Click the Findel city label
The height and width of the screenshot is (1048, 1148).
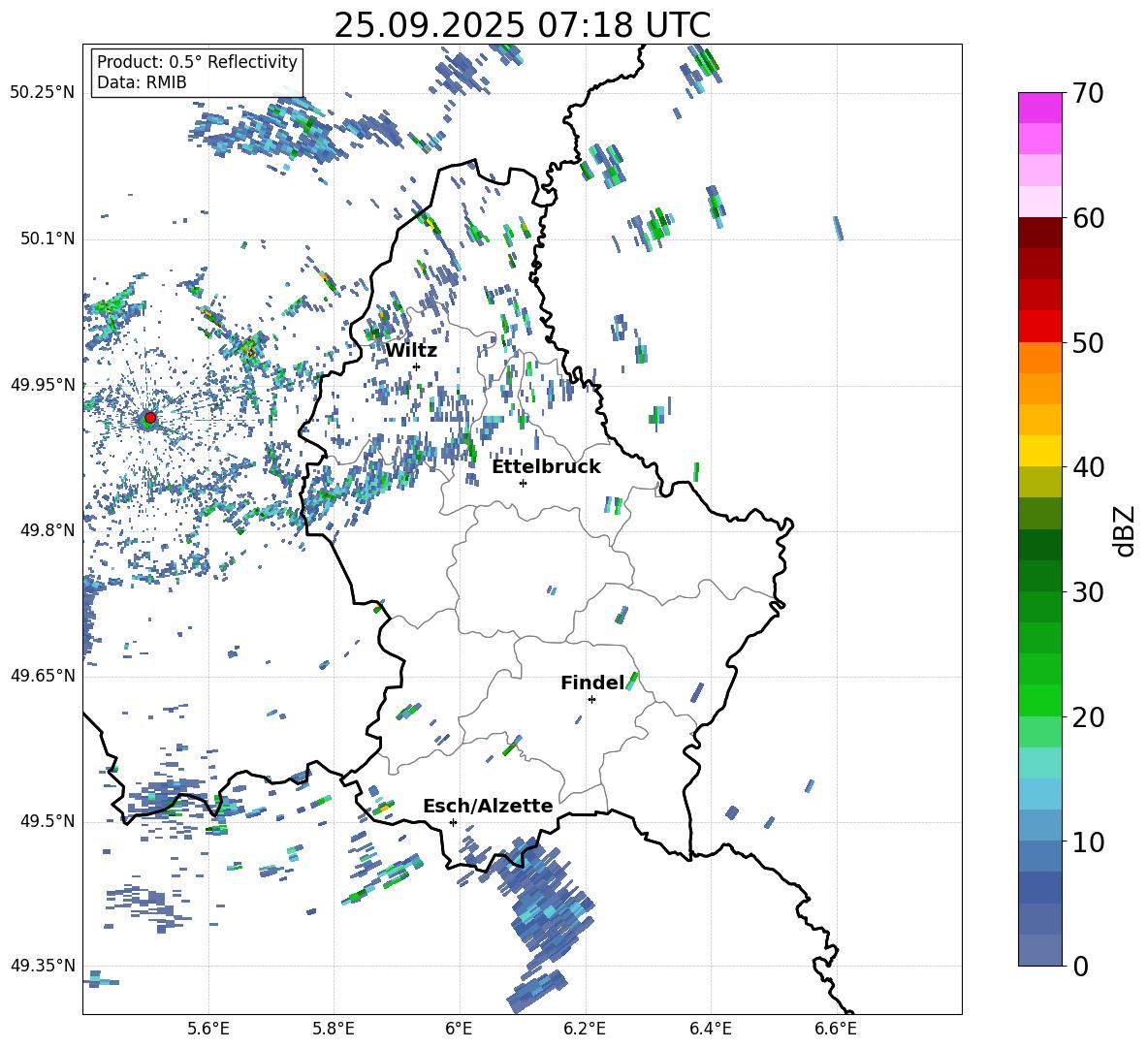[592, 683]
